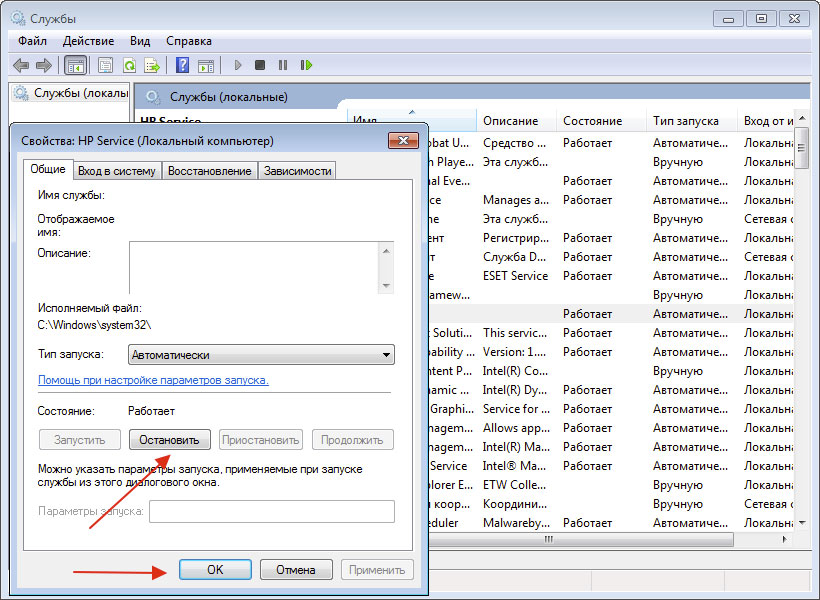Click the Start service play icon
The height and width of the screenshot is (600, 820).
(238, 65)
